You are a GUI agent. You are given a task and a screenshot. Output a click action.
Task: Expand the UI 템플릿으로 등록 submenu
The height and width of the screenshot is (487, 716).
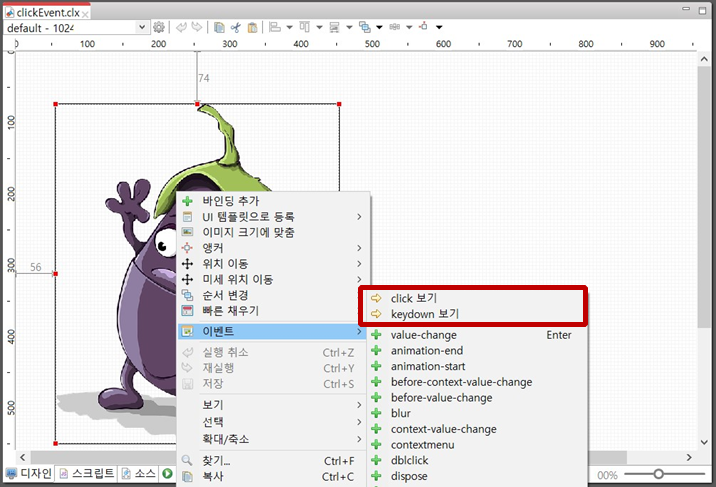272,217
